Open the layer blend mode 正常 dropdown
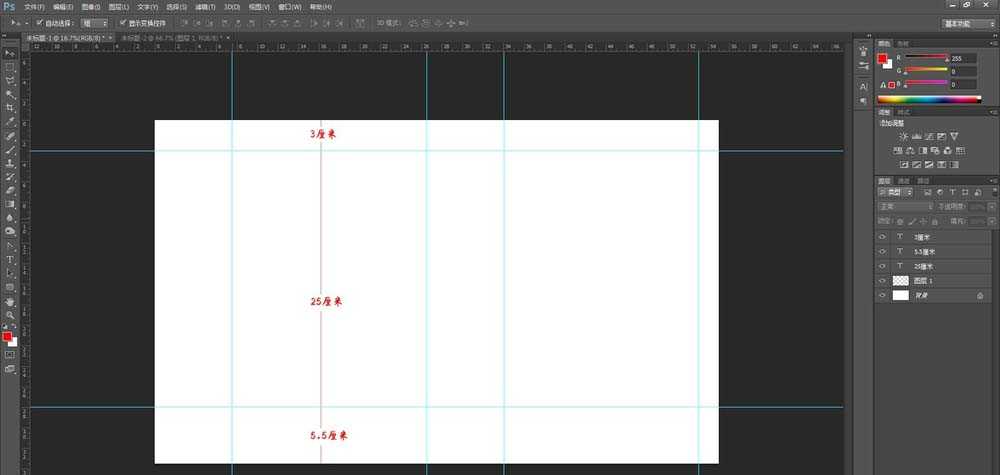This screenshot has height=475, width=1000. (904, 207)
